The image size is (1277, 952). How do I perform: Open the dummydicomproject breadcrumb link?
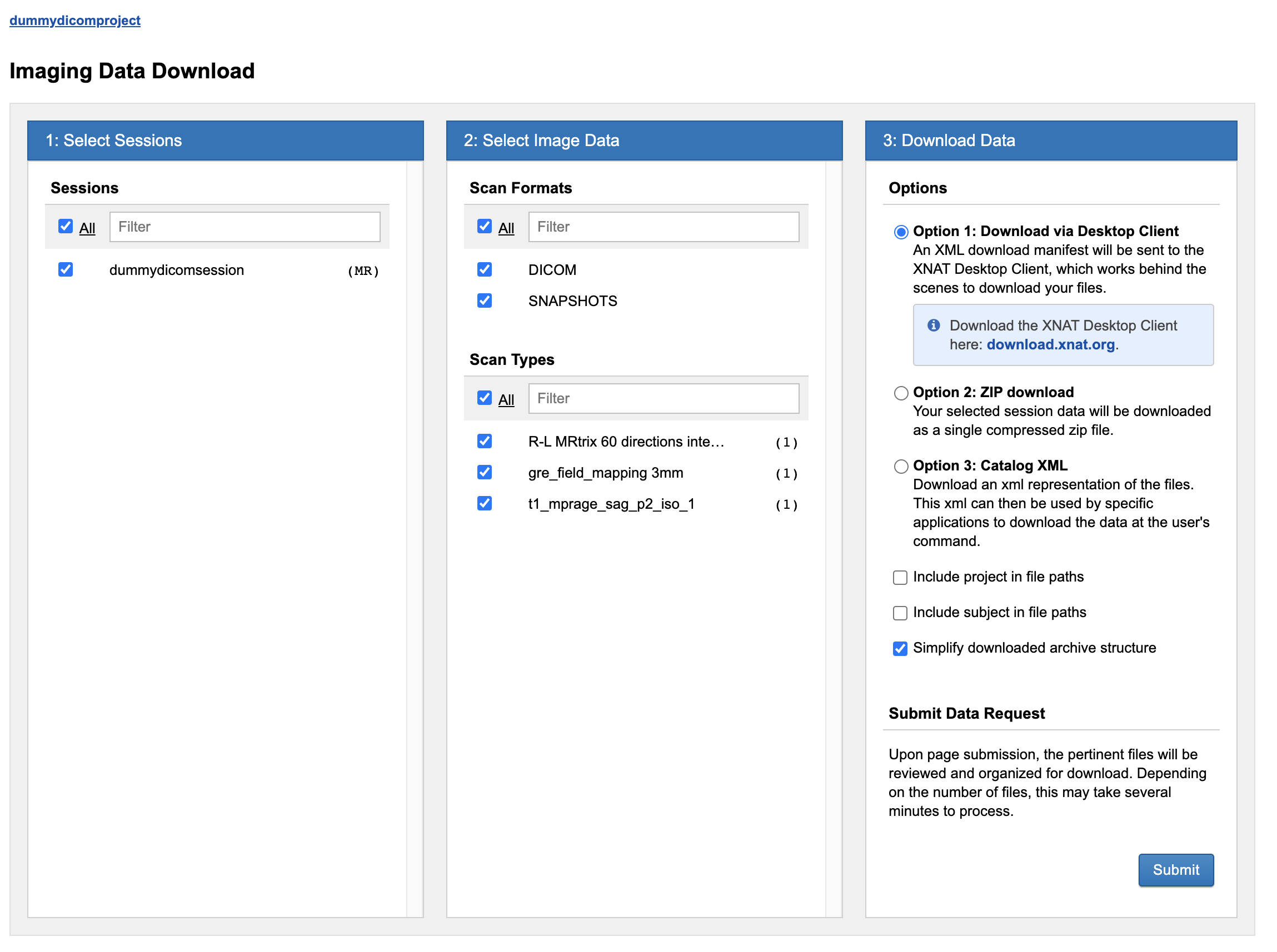point(75,21)
